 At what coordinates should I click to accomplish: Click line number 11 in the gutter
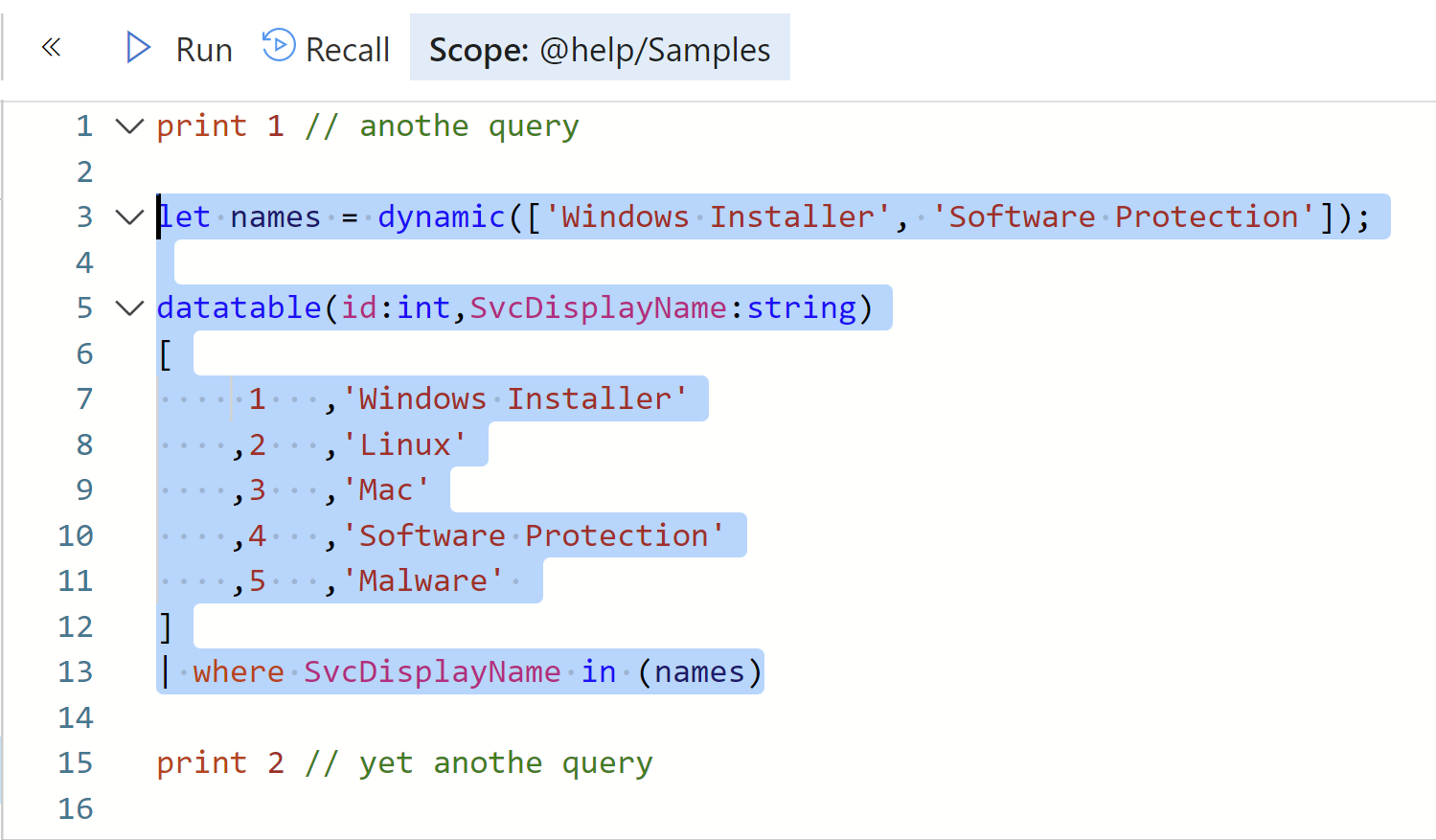76,580
